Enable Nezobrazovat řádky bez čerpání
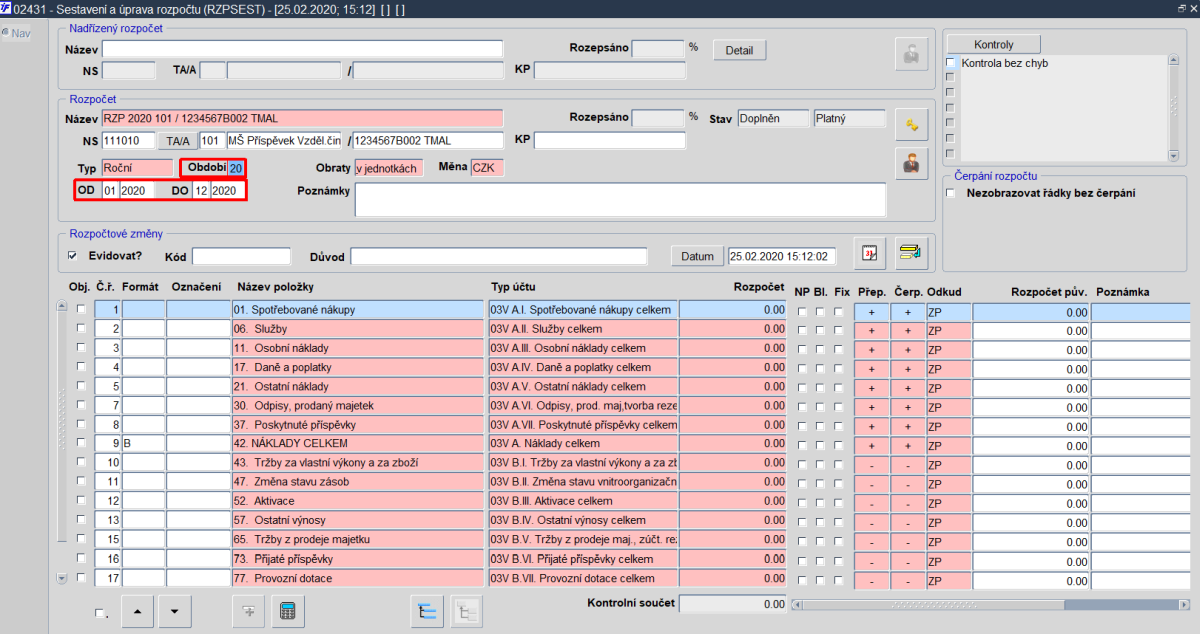Viewport: 1200px width, 634px height. [951, 193]
